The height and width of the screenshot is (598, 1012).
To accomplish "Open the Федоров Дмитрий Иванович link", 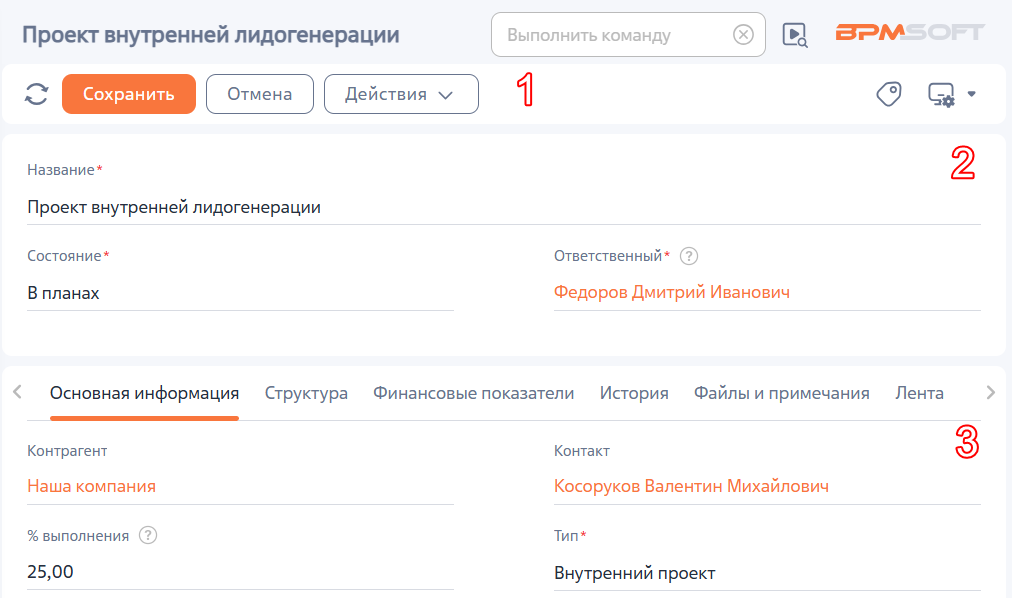I will point(672,292).
